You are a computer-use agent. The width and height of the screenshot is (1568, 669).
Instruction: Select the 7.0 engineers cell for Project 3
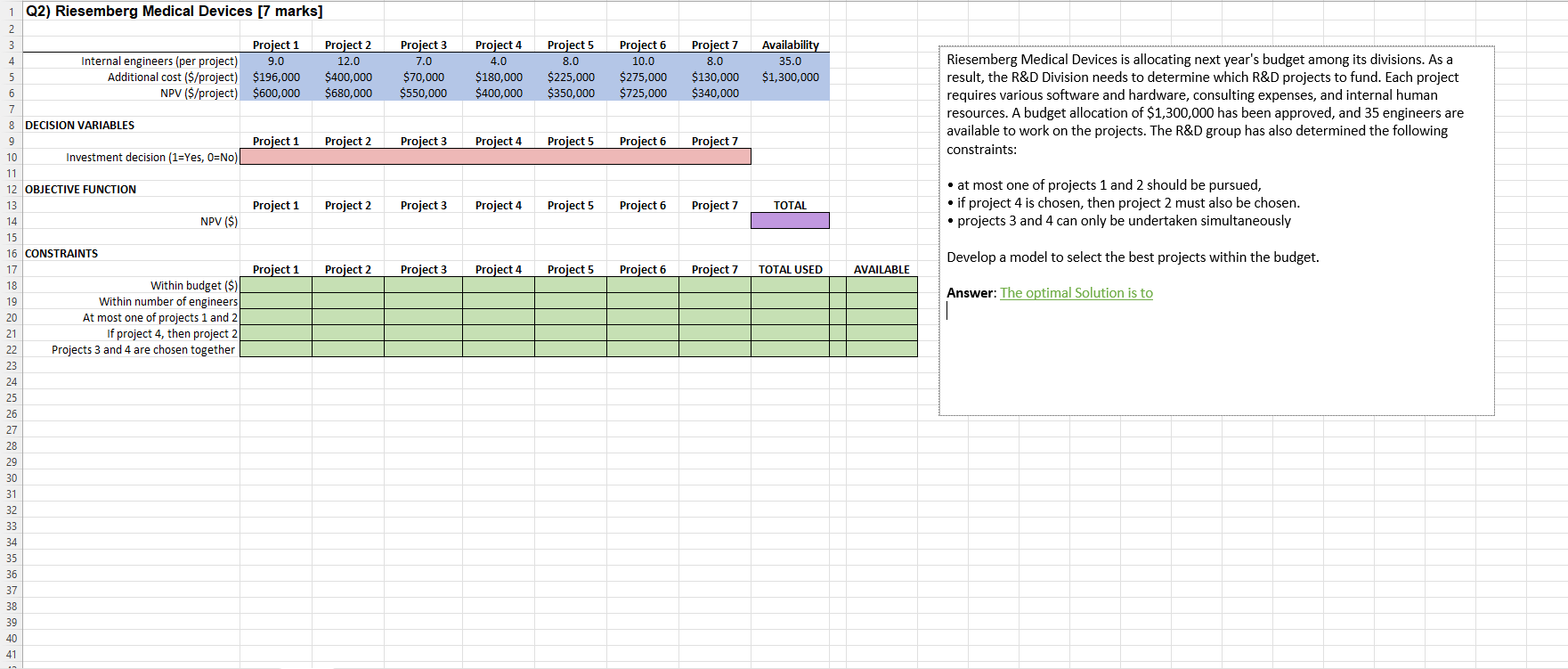(x=424, y=61)
